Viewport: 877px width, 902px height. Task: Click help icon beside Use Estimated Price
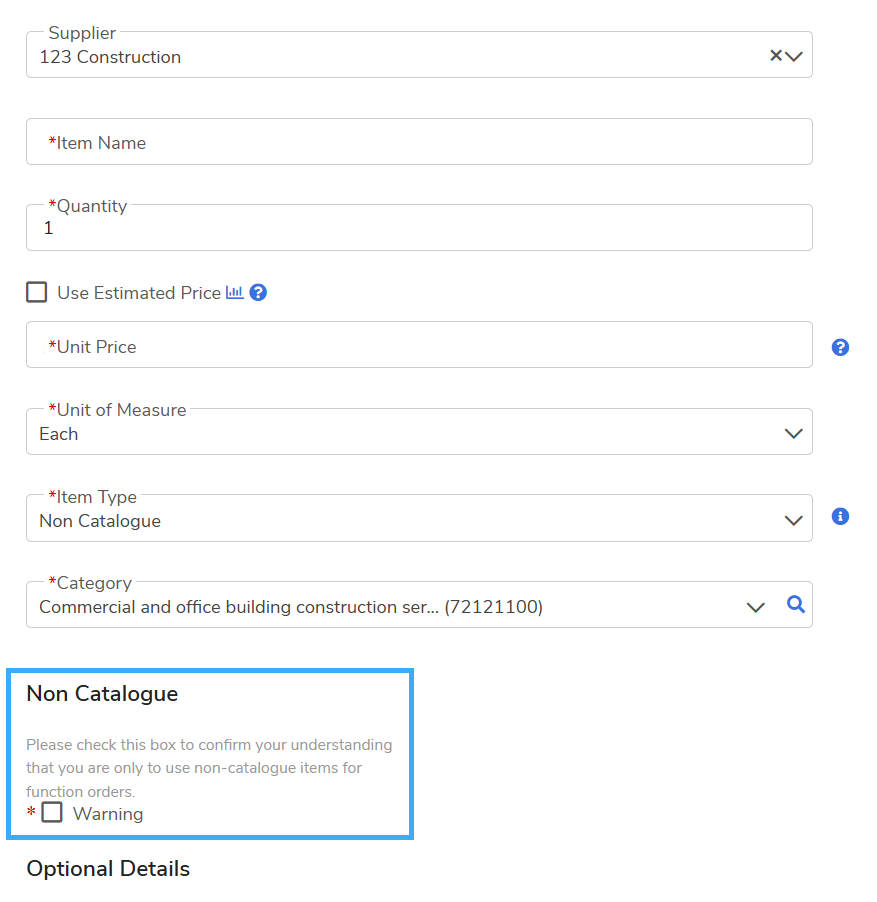point(258,293)
